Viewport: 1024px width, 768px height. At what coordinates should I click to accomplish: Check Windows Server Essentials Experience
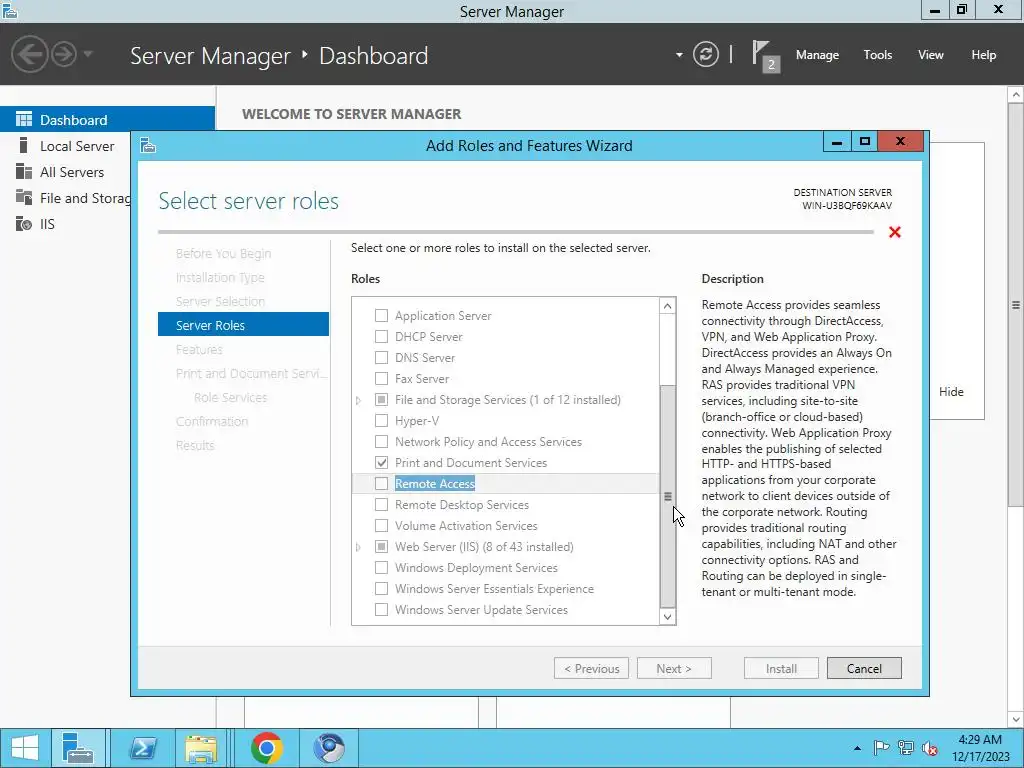pos(381,588)
